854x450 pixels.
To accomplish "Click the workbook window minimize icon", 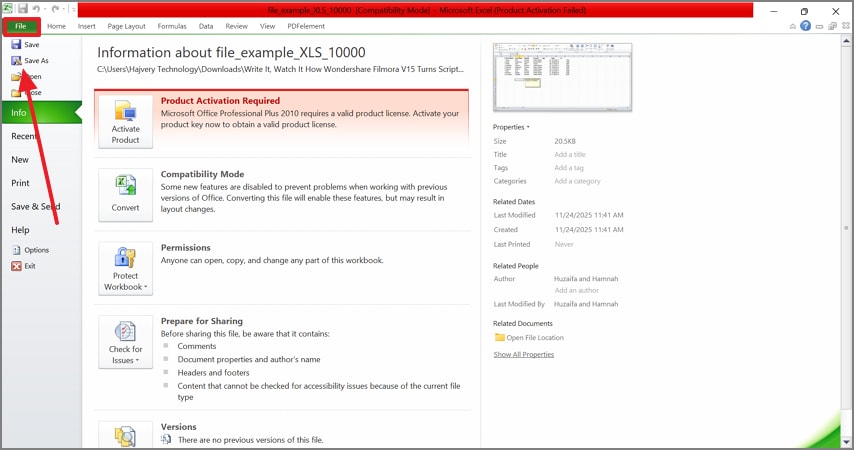I will (x=819, y=26).
